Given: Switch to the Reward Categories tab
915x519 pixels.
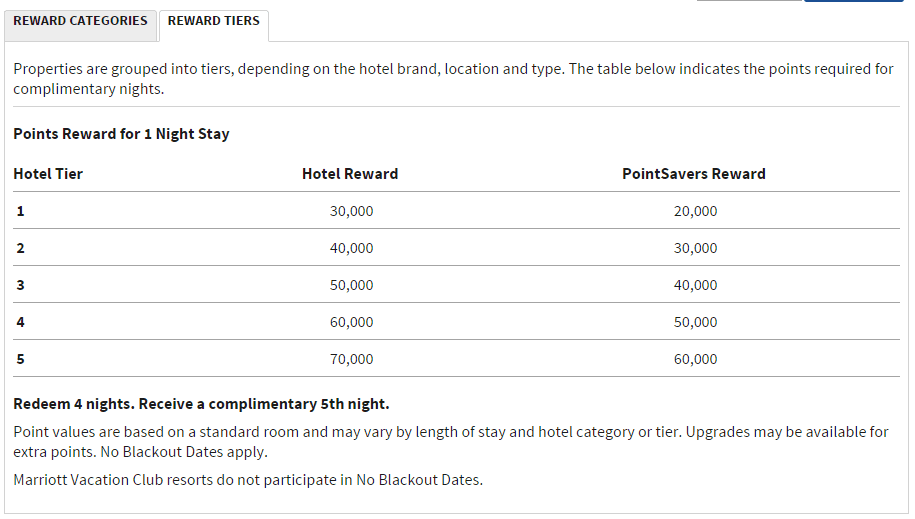Looking at the screenshot, I should point(81,26).
